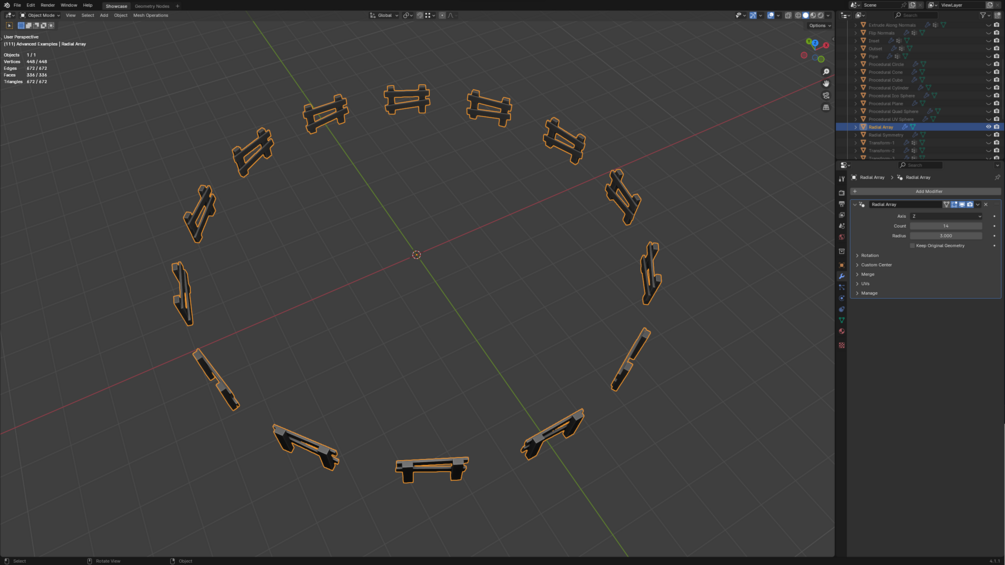Select the tweak tool icon in the viewport toolbar
Viewport: 1005px width, 565px height.
9,26
